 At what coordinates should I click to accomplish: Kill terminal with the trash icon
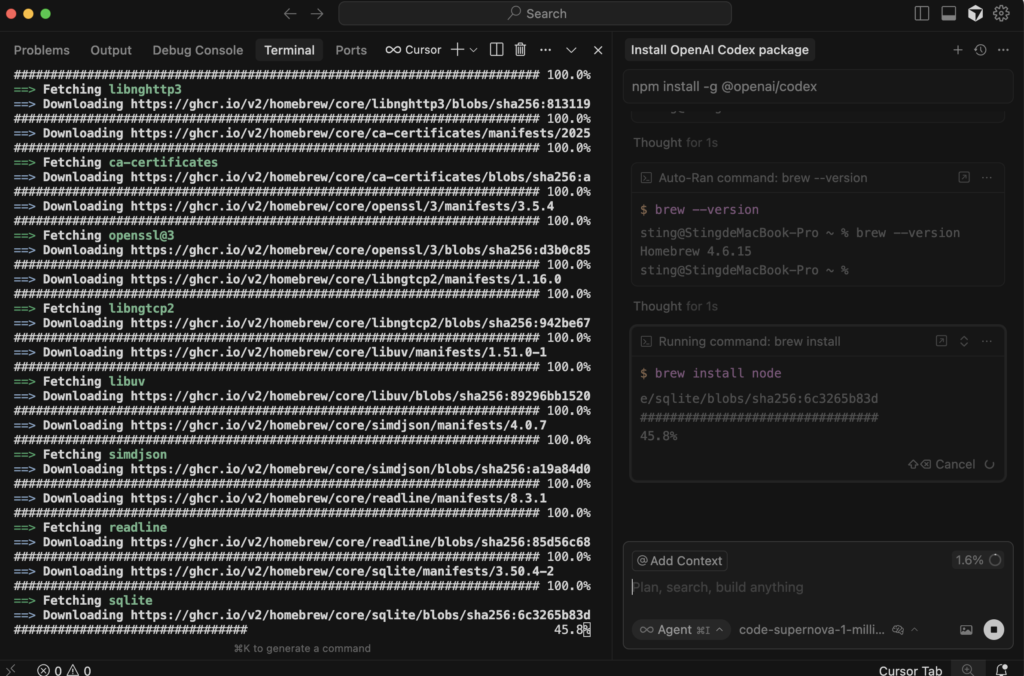[x=520, y=50]
